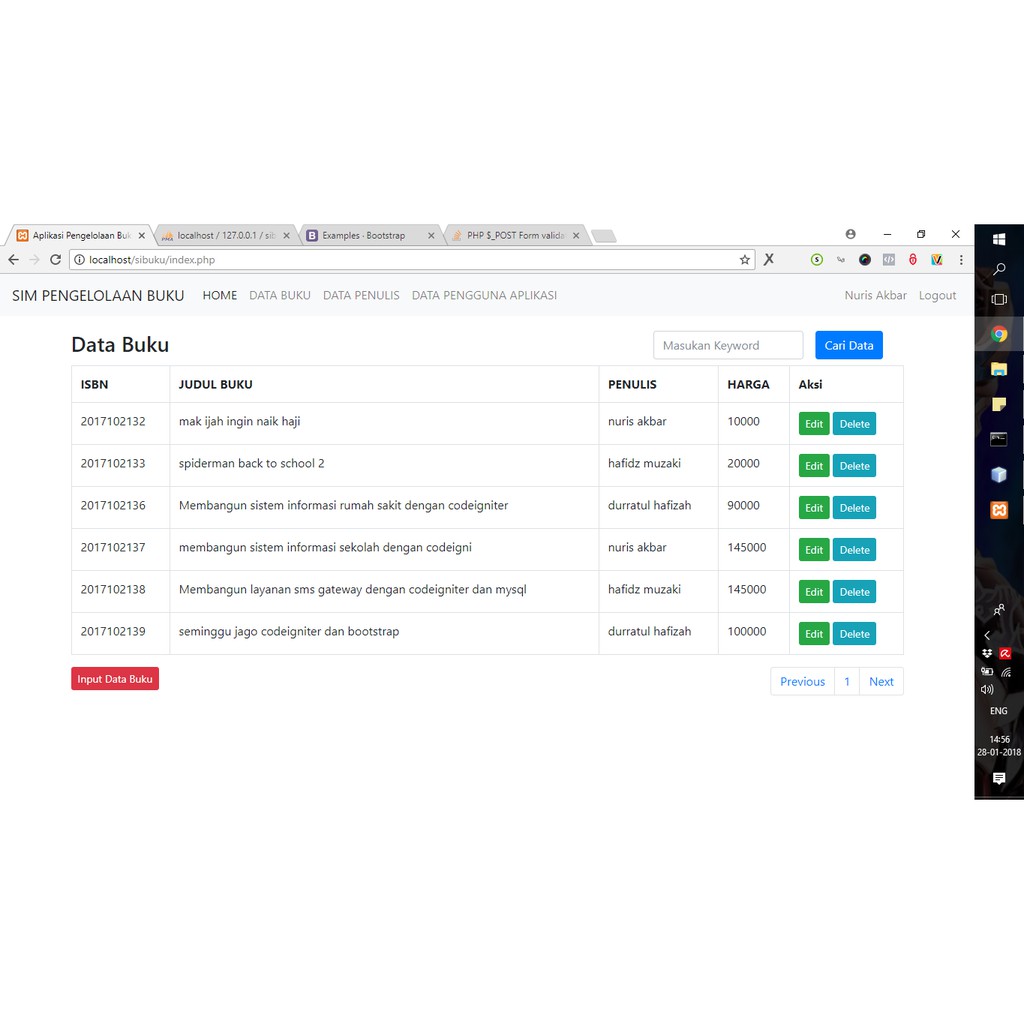Go to the Next pagination page
The height and width of the screenshot is (1024, 1024).
point(881,682)
